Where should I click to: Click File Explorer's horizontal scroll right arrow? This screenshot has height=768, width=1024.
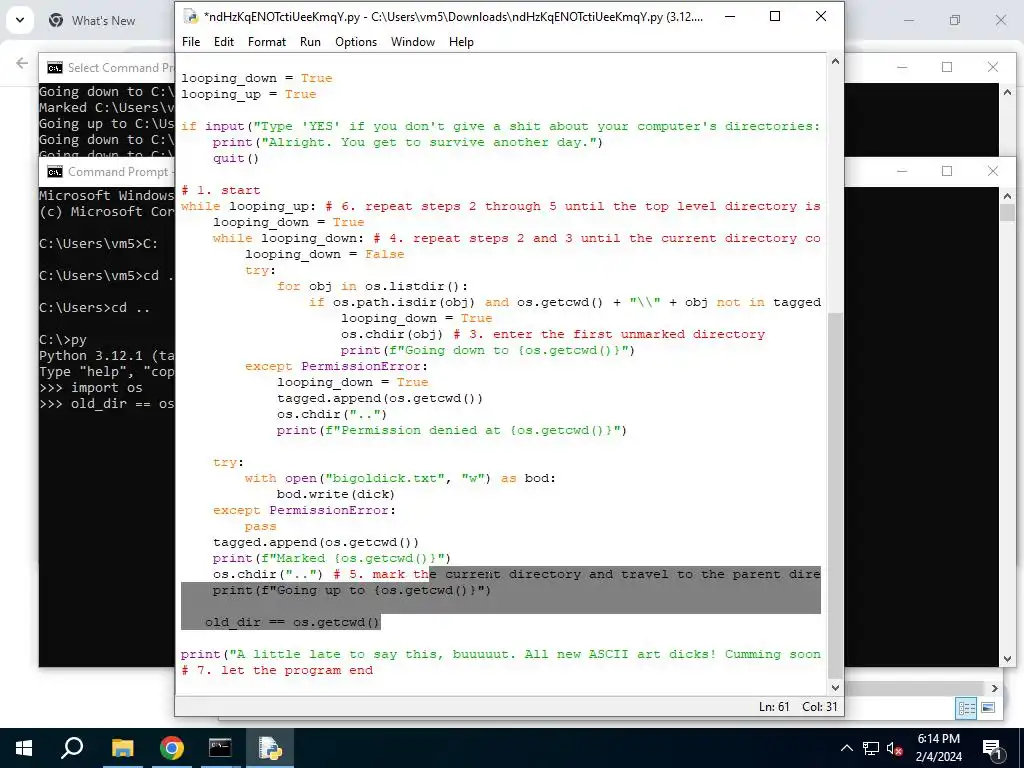coord(994,688)
